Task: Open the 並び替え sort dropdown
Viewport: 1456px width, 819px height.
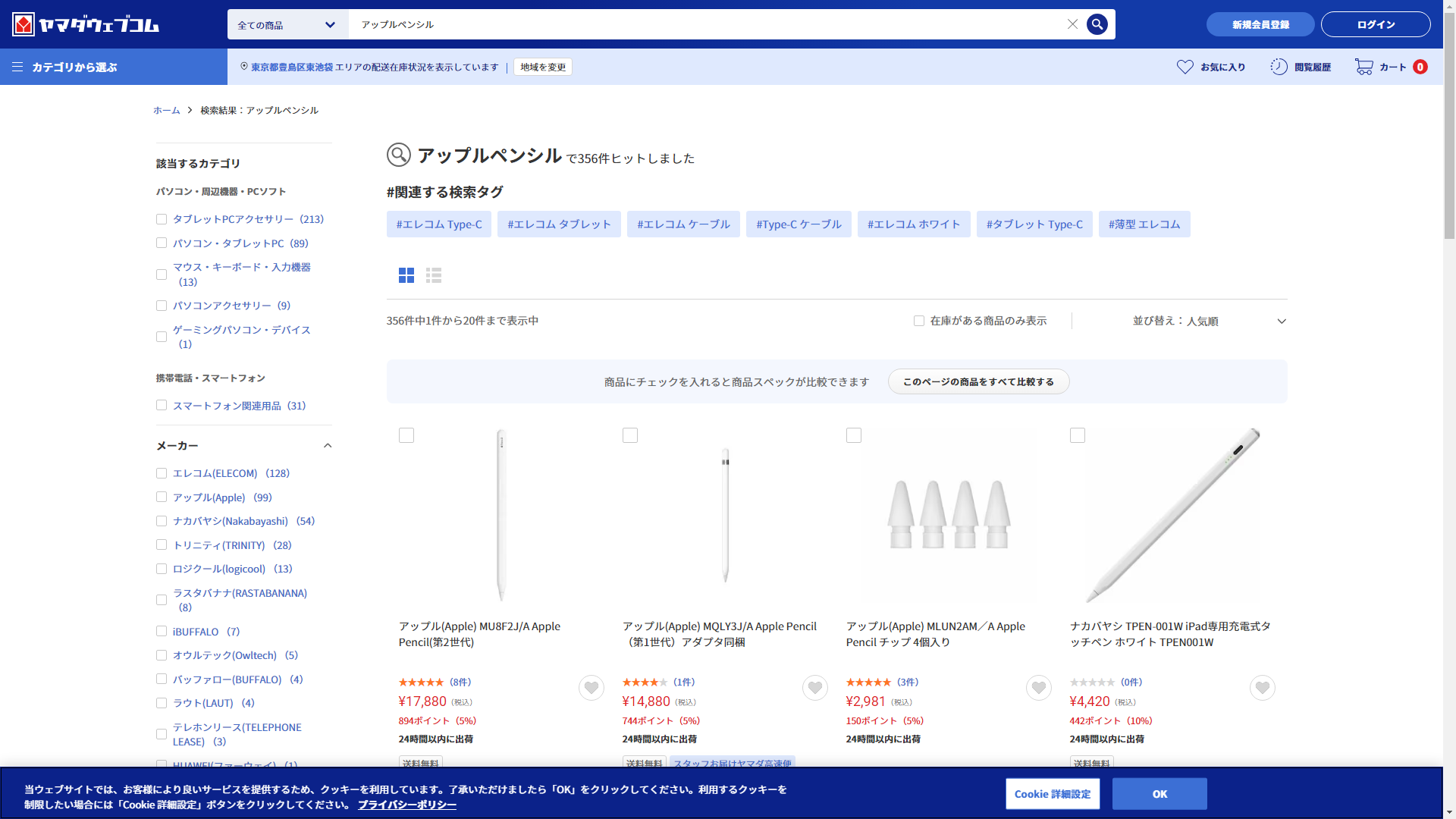Action: [1209, 321]
